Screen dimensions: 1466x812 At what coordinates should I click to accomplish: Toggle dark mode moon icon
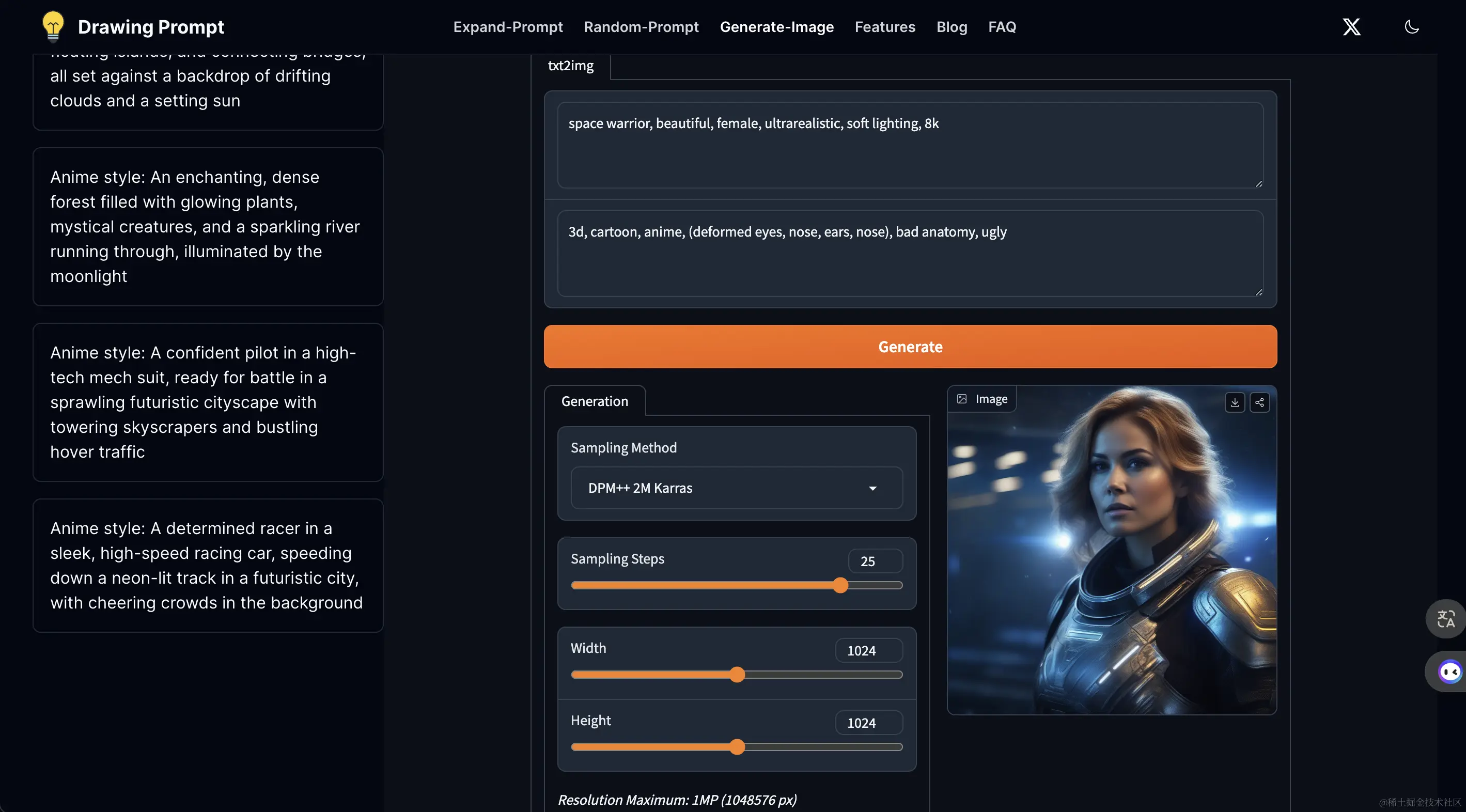click(x=1411, y=27)
